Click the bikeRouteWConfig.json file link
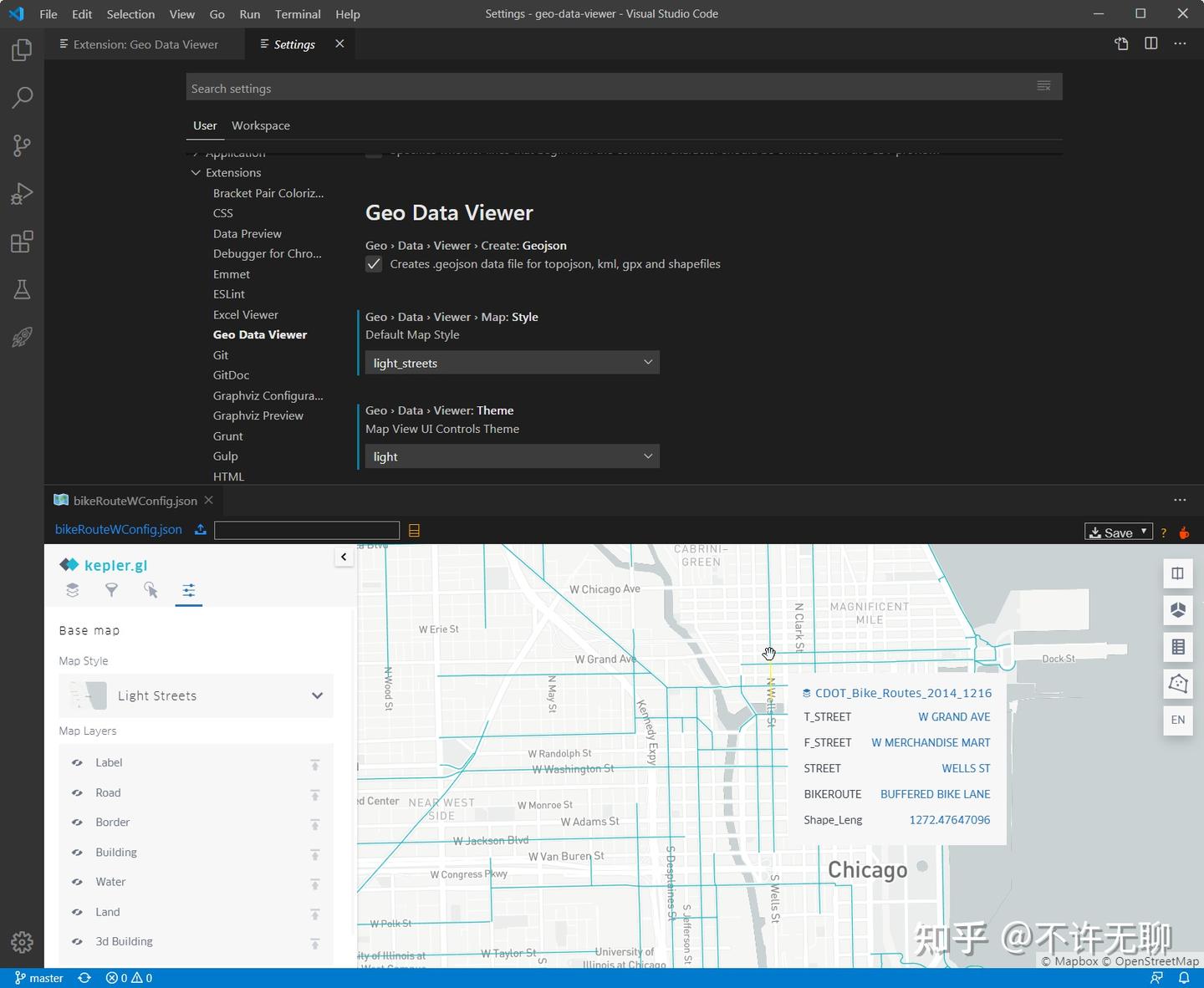This screenshot has height=988, width=1204. (119, 530)
